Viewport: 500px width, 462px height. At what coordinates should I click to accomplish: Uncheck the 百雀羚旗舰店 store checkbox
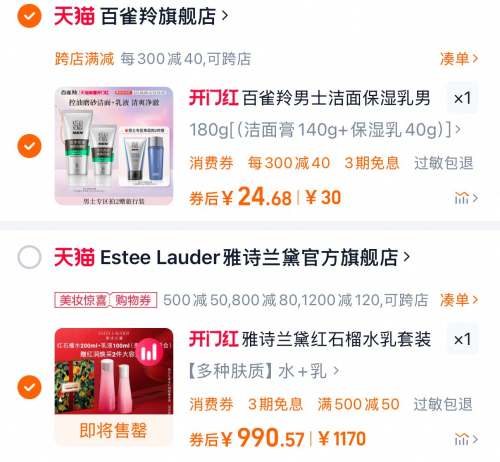pos(29,16)
